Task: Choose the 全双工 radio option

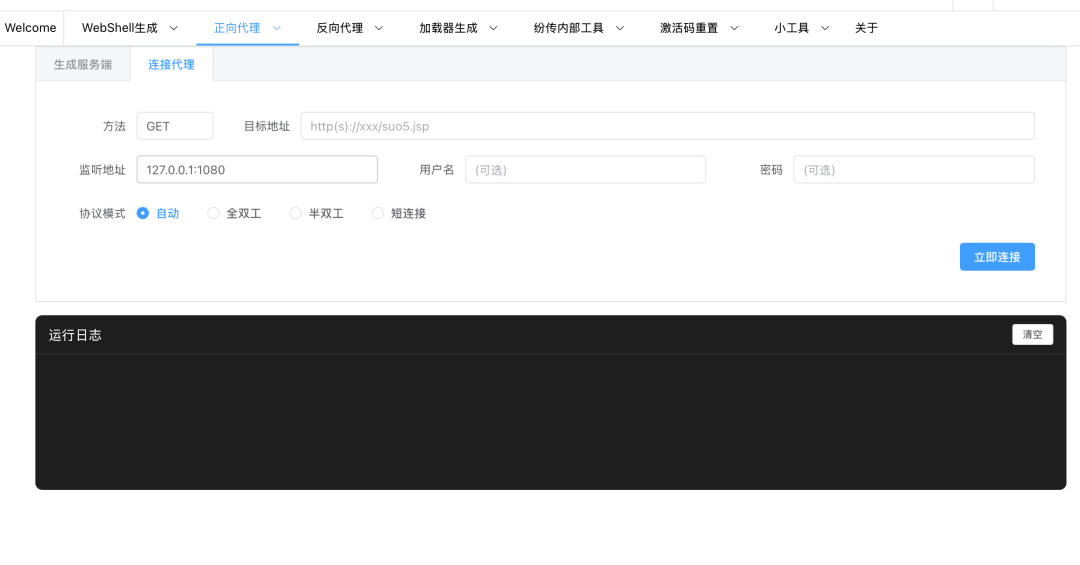Action: (x=214, y=214)
